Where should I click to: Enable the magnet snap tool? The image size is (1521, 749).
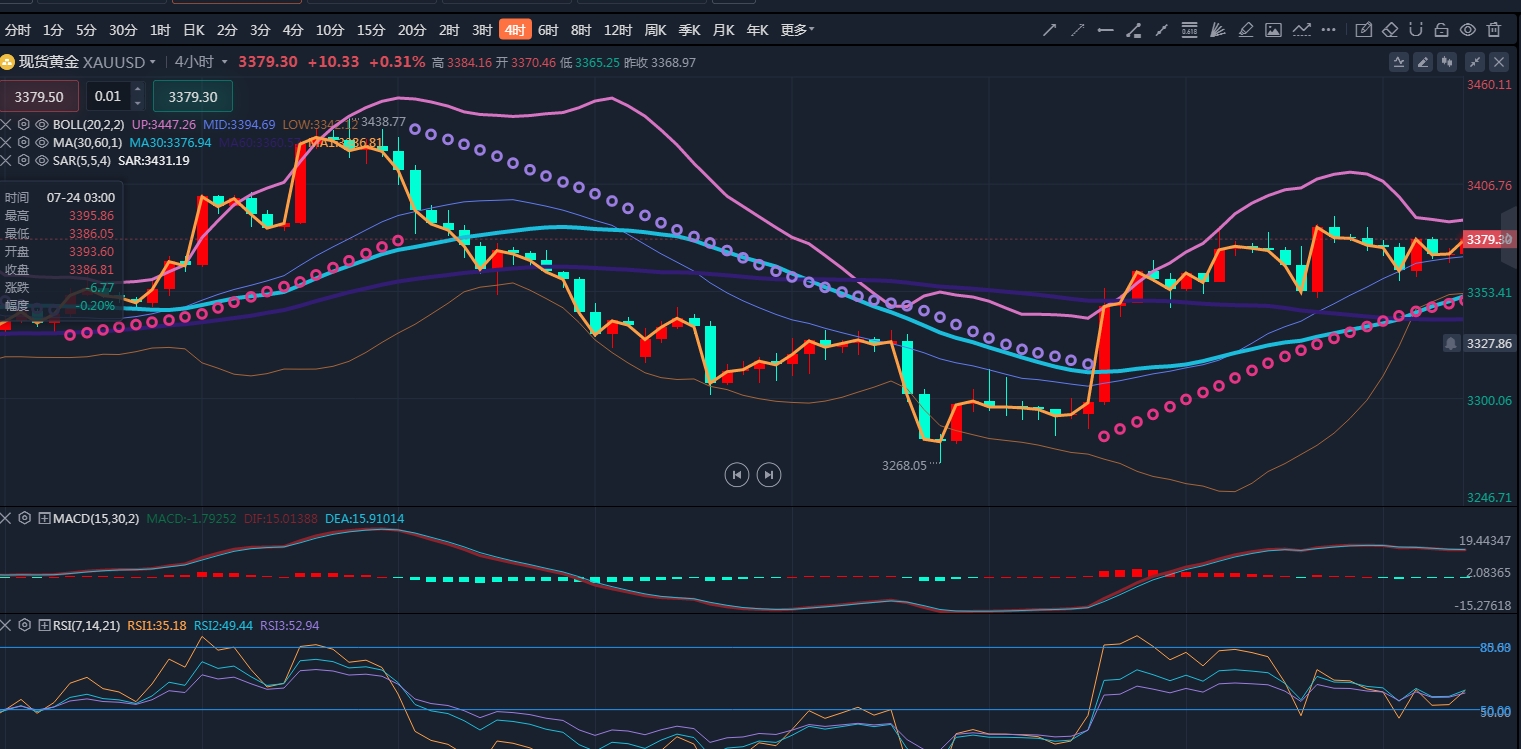[1416, 30]
